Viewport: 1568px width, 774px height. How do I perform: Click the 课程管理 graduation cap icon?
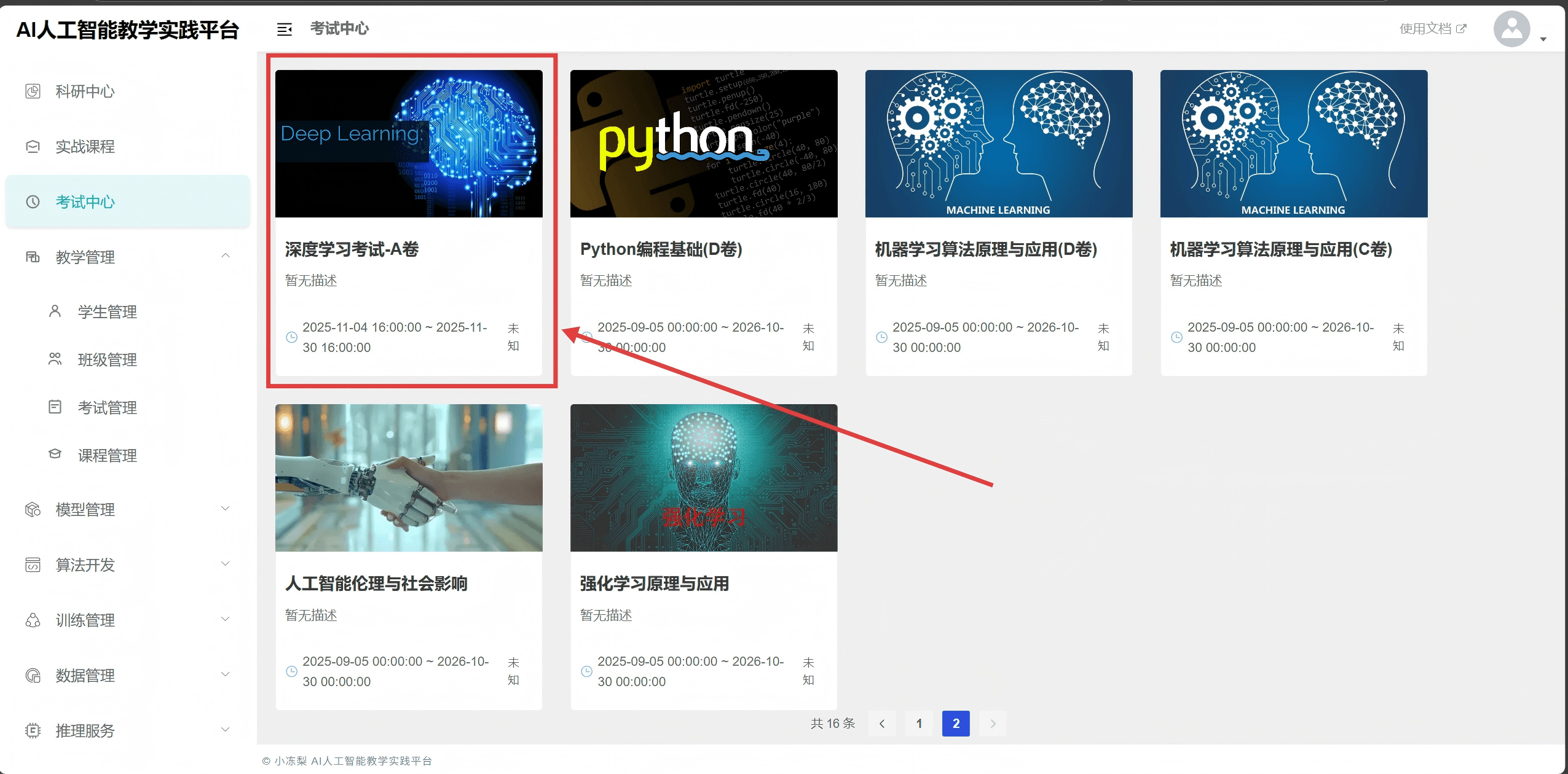[x=55, y=455]
